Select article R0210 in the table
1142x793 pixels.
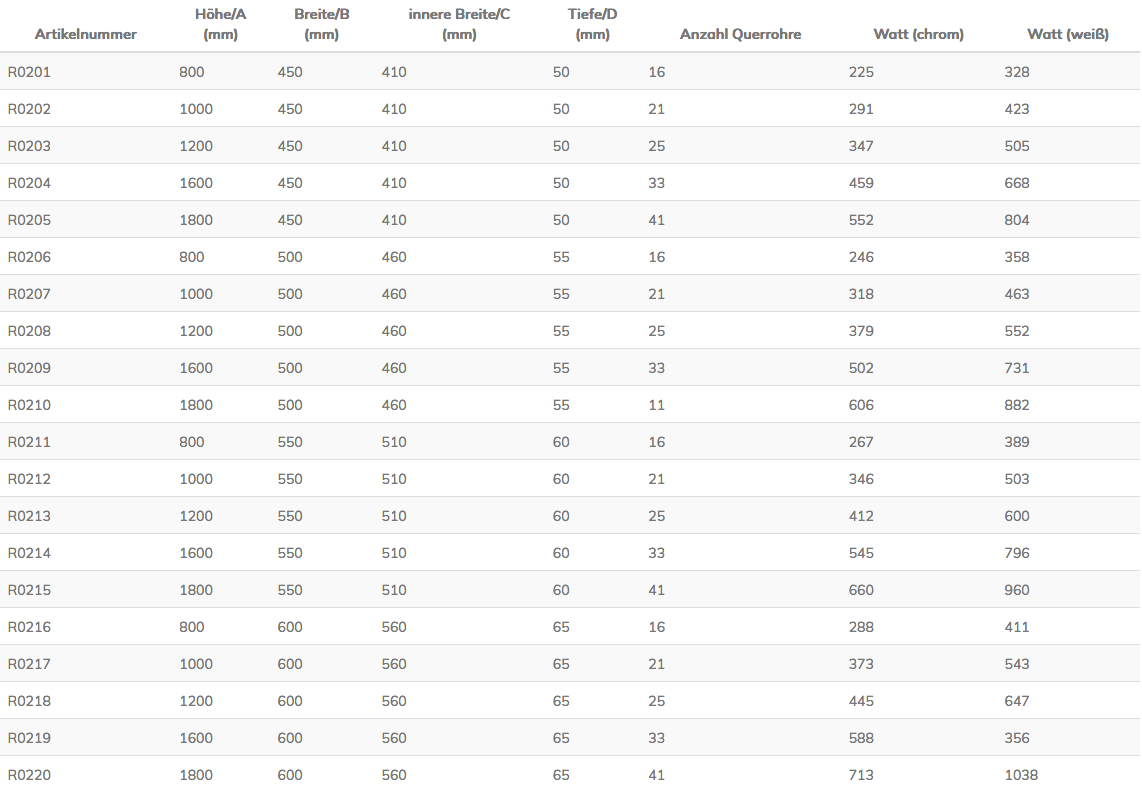(29, 405)
